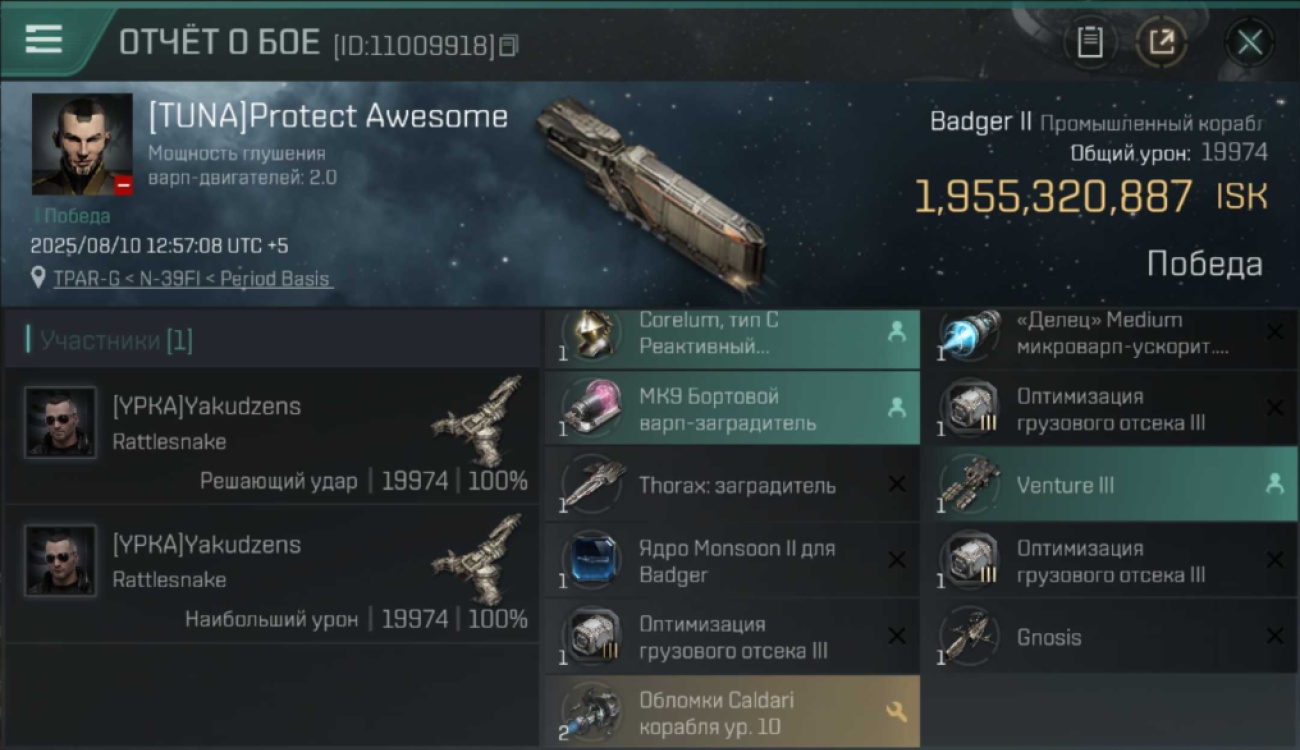
Task: Open the clipboard report icon
Action: [x=1089, y=42]
